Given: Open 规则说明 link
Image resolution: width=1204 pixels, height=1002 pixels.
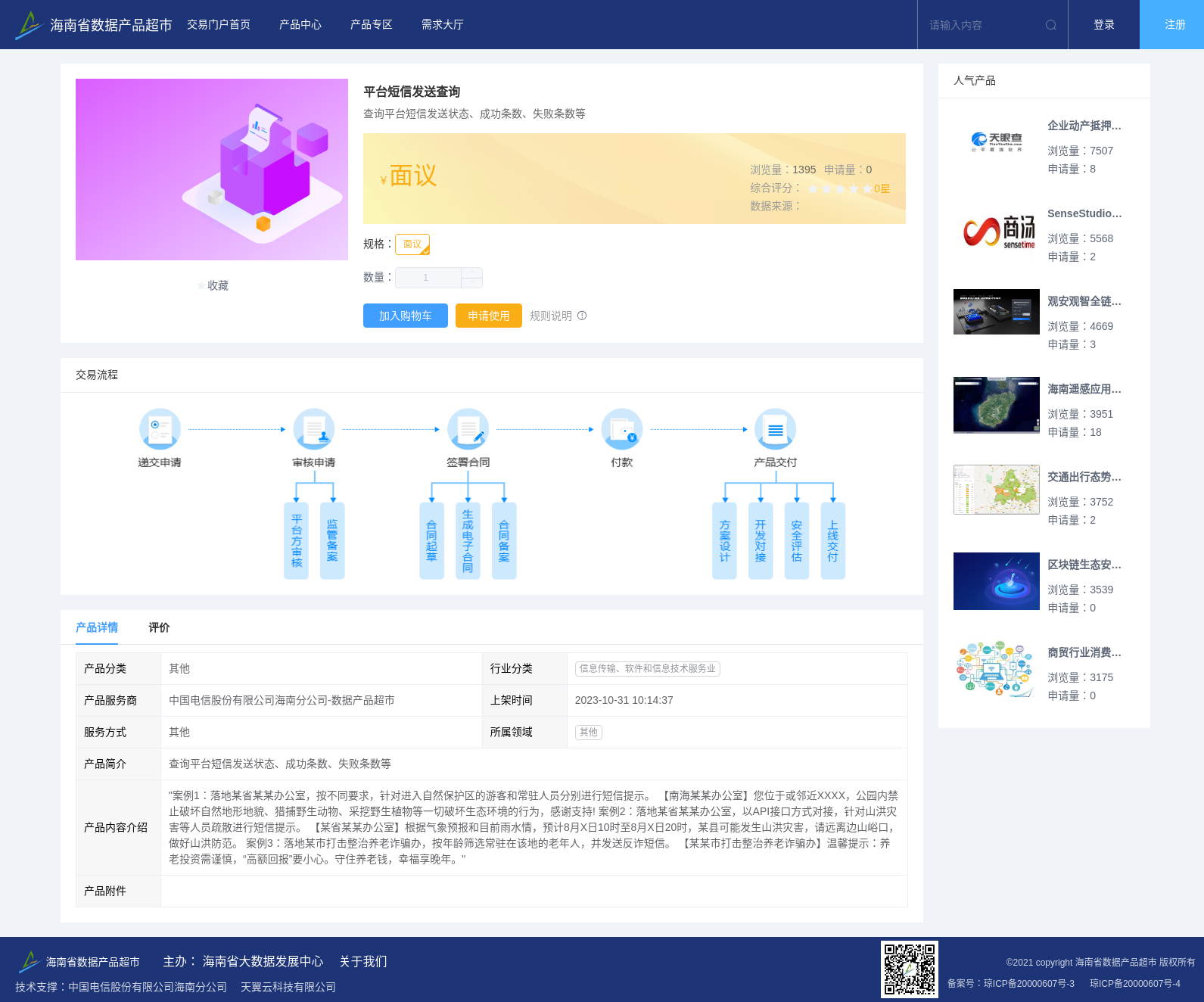Looking at the screenshot, I should (x=551, y=316).
